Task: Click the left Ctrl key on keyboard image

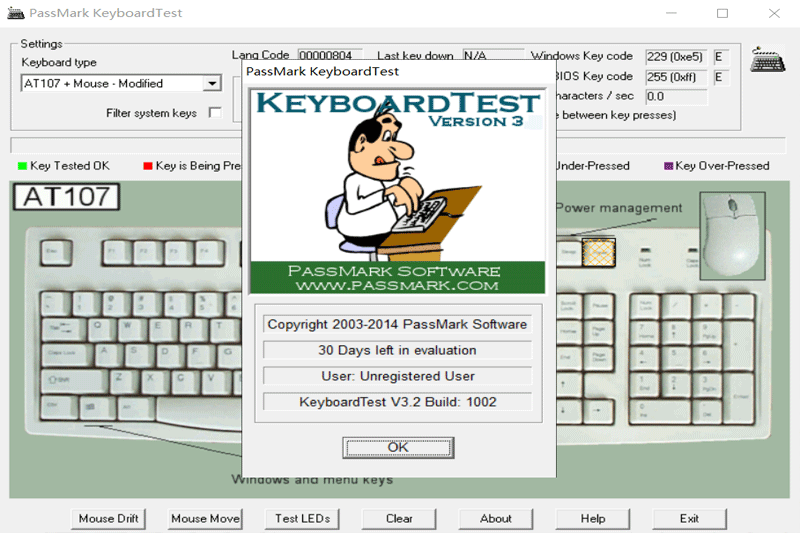Action: (59, 408)
